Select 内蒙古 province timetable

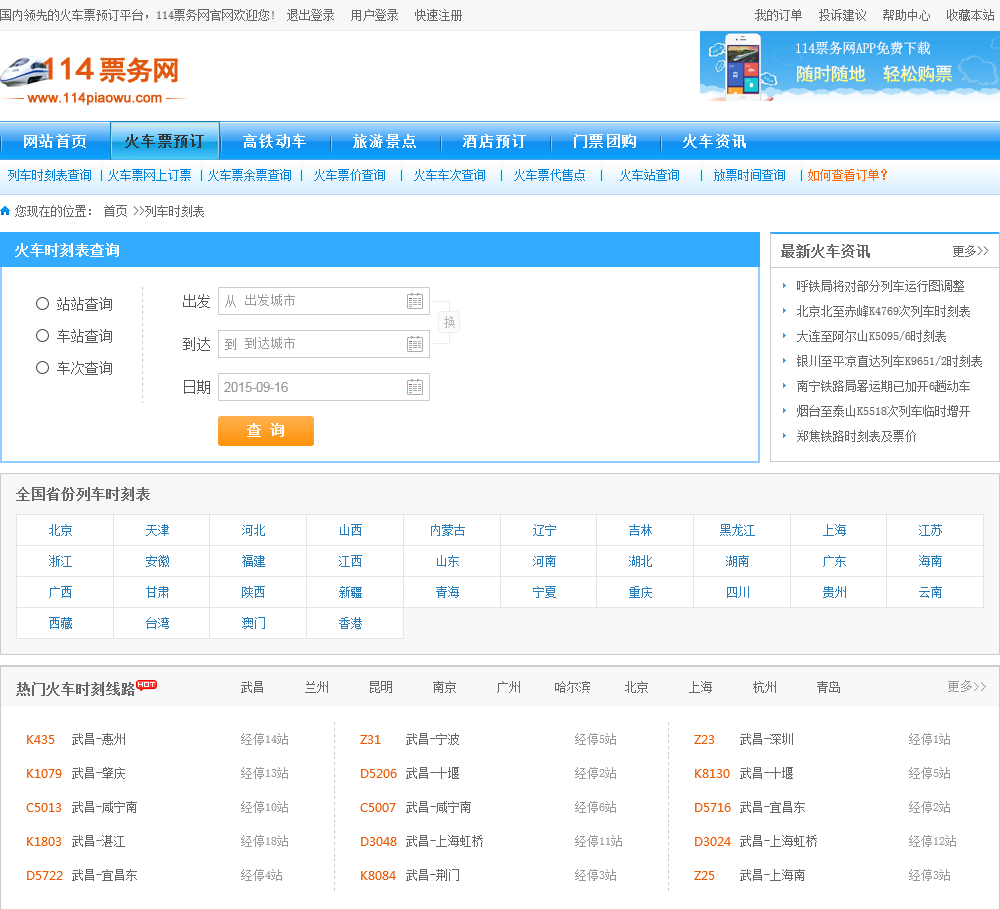pos(448,530)
